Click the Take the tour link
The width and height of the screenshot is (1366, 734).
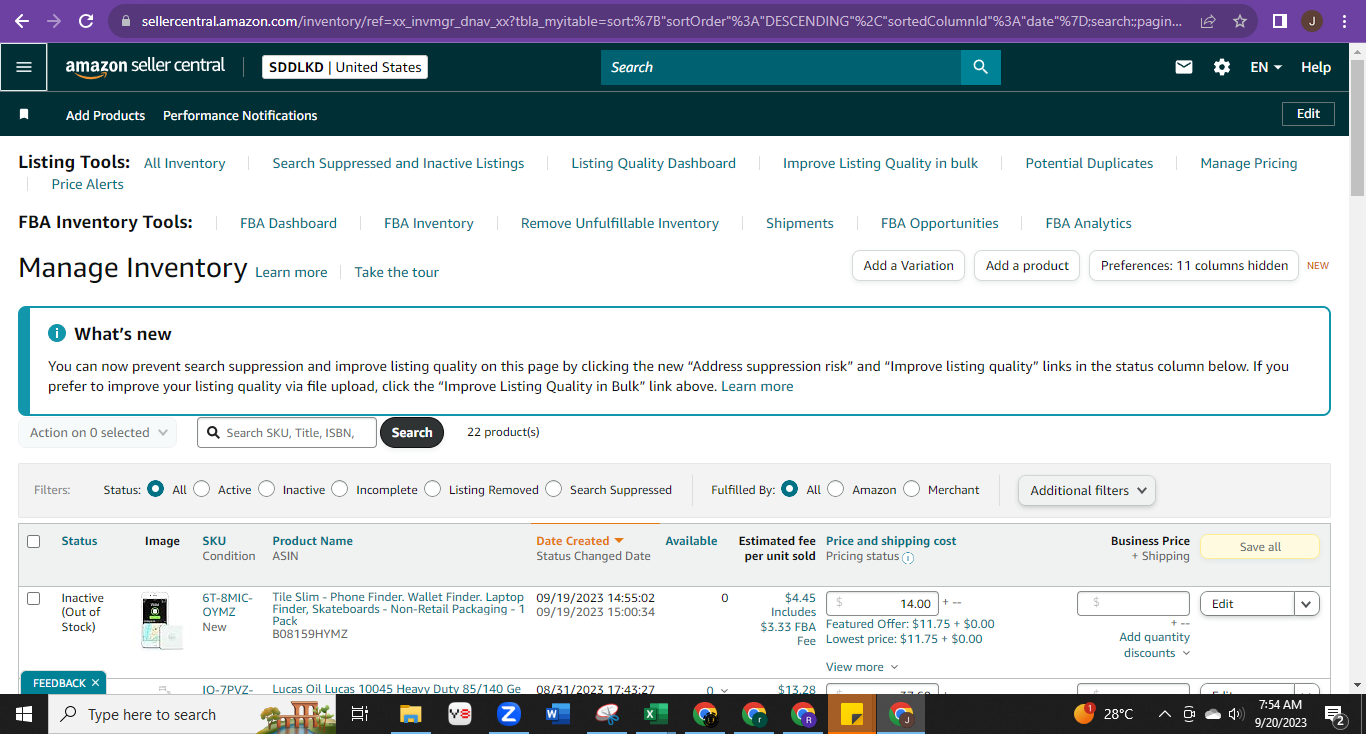point(397,272)
